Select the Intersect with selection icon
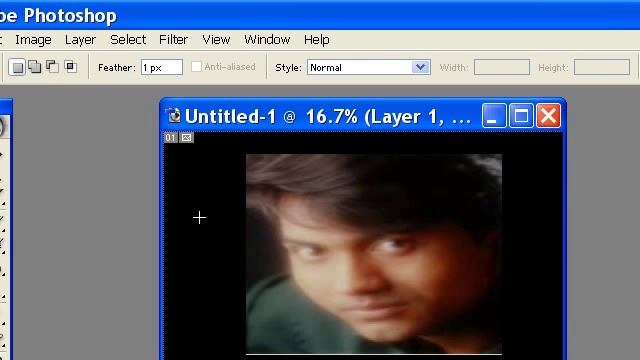Screen dimensions: 640x360 coord(70,67)
